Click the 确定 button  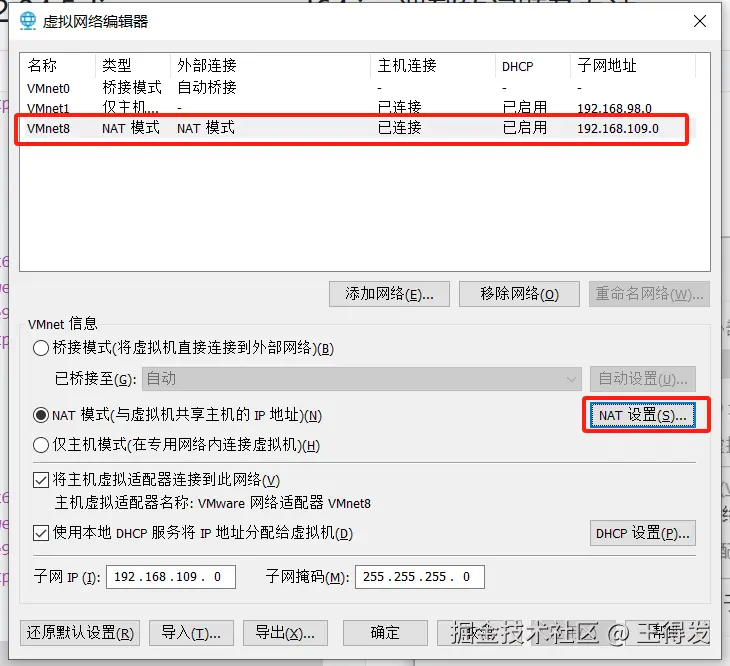[x=385, y=633]
